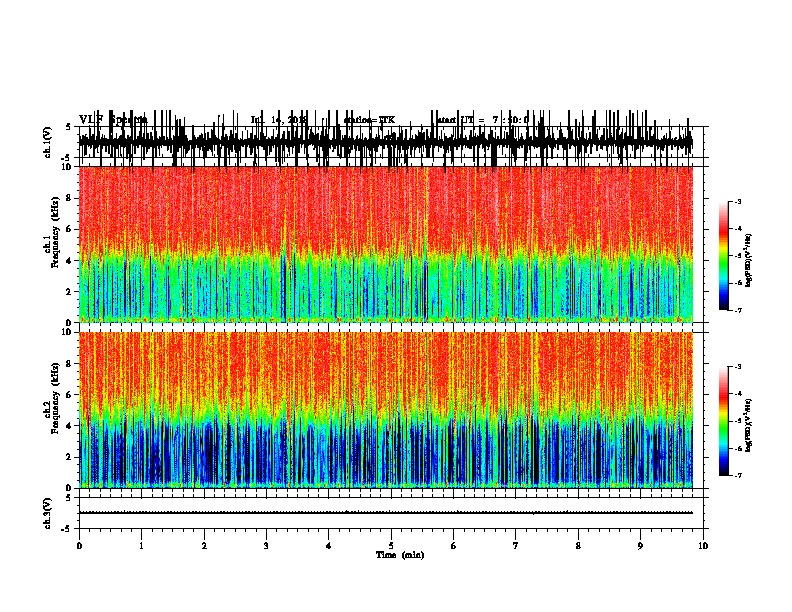Click the ch.2 spectrogram colorbar

click(x=724, y=421)
